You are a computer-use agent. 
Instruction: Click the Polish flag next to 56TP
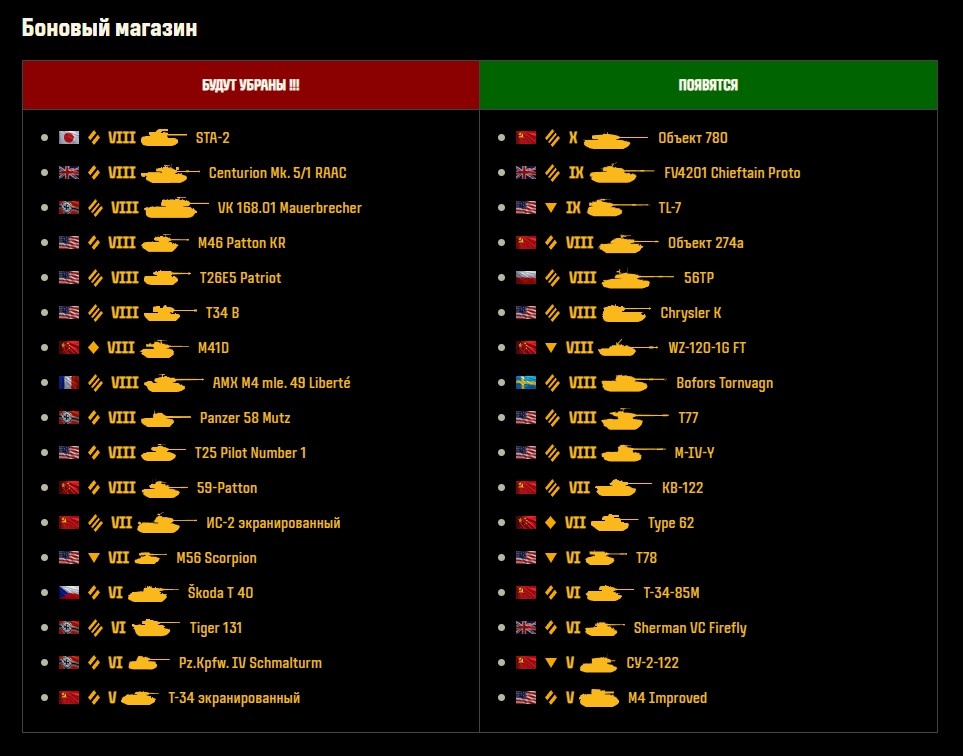[x=526, y=278]
